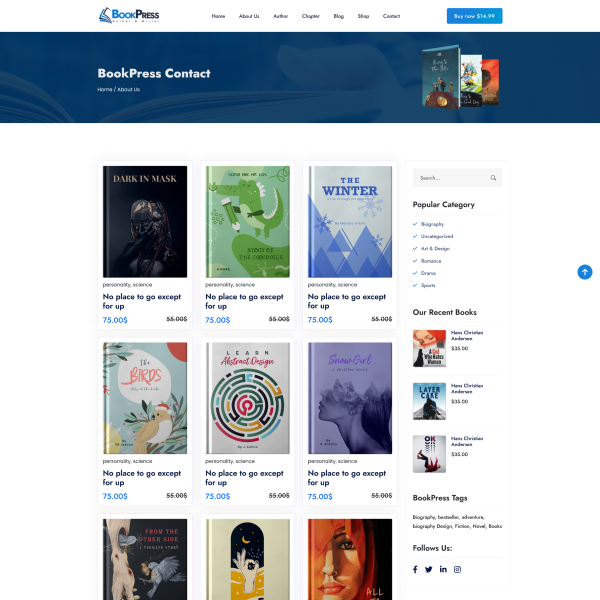Click the Home breadcrumb link

coord(104,89)
